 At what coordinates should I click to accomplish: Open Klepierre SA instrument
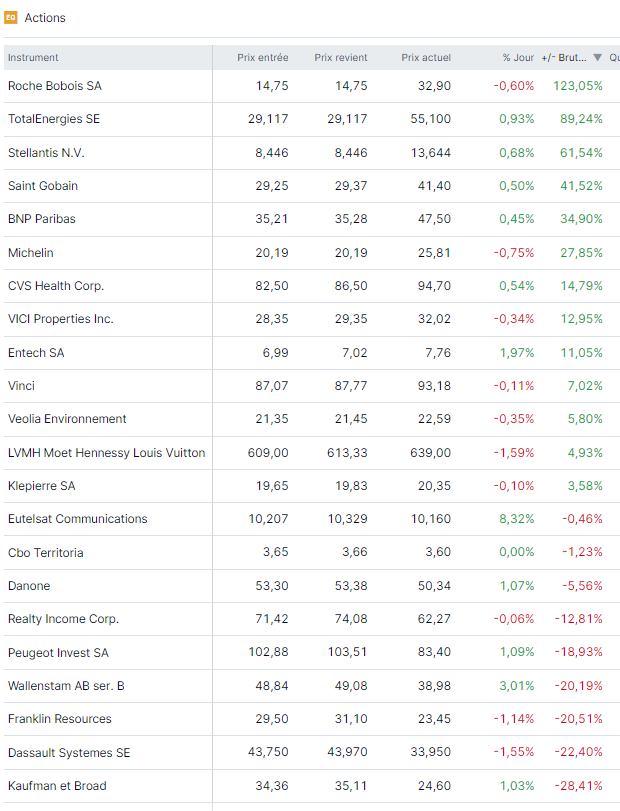click(x=42, y=486)
